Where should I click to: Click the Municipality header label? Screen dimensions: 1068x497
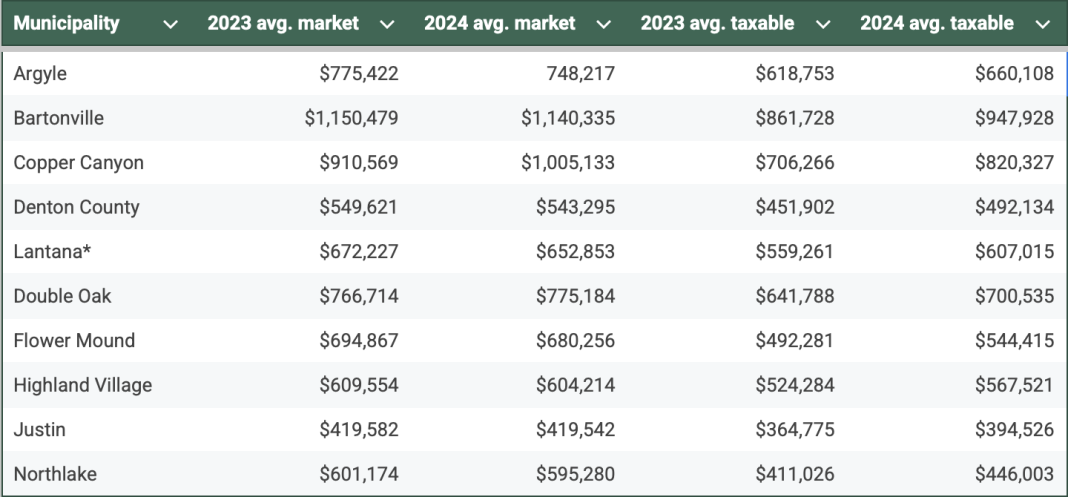click(66, 23)
